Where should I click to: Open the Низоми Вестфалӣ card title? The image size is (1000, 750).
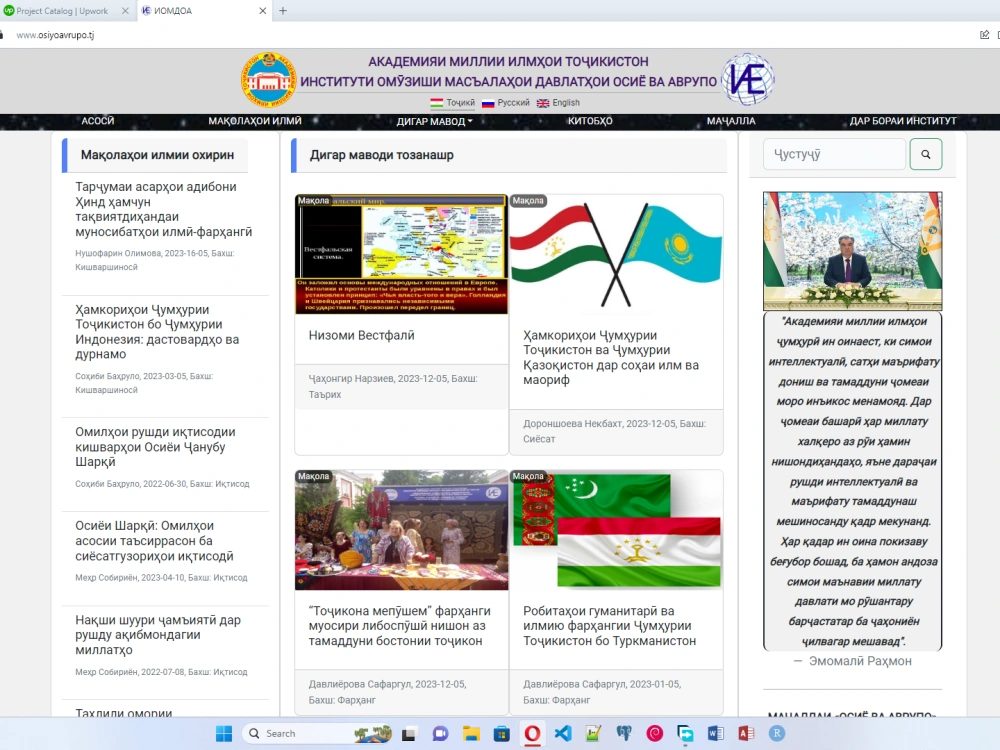pyautogui.click(x=362, y=335)
